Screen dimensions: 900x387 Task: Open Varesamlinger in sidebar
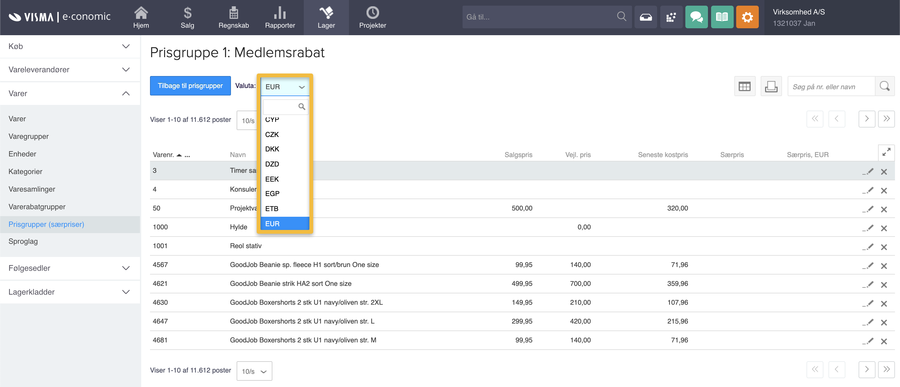tap(32, 189)
